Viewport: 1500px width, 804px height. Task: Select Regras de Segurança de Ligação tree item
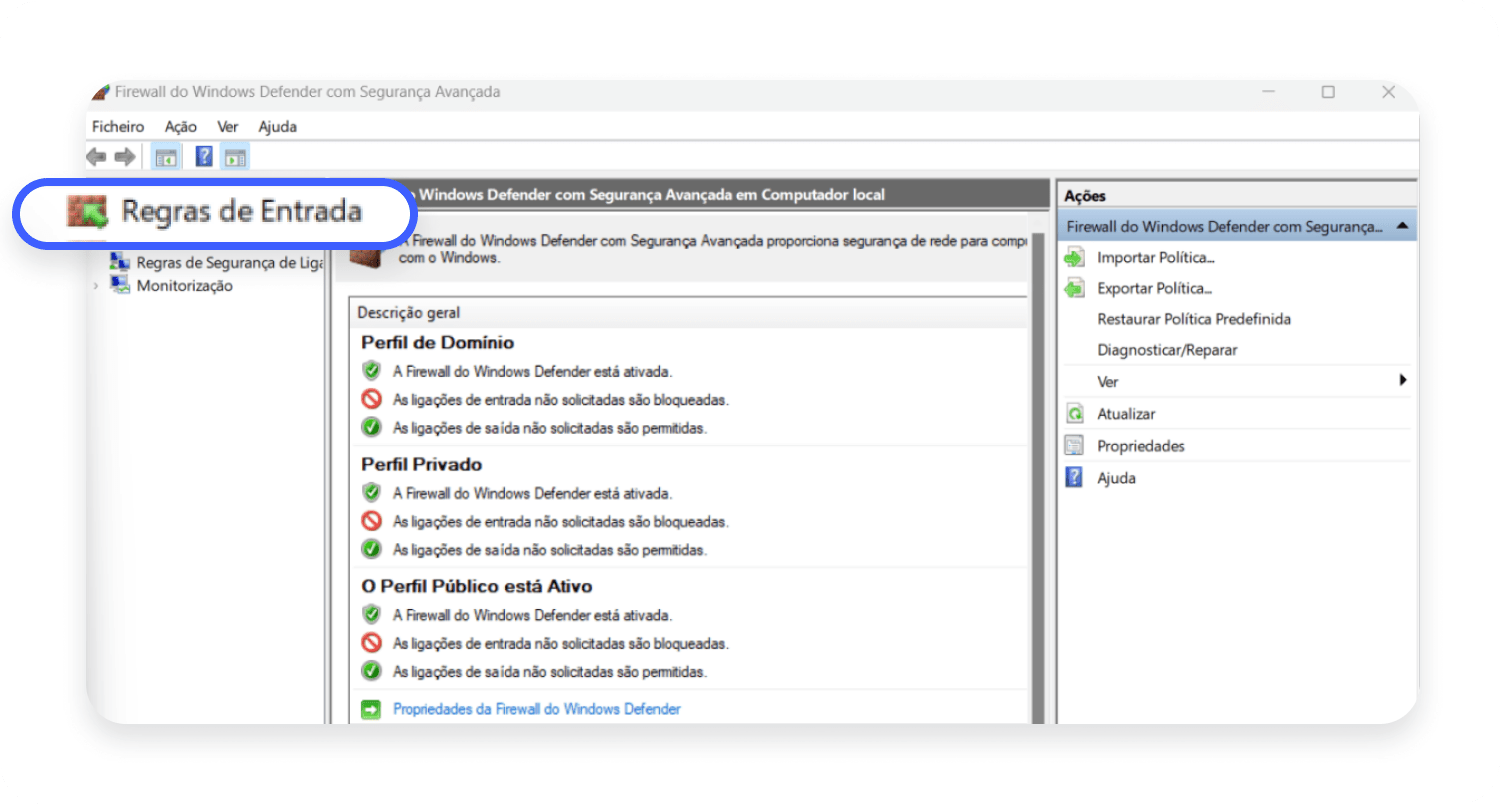230,262
